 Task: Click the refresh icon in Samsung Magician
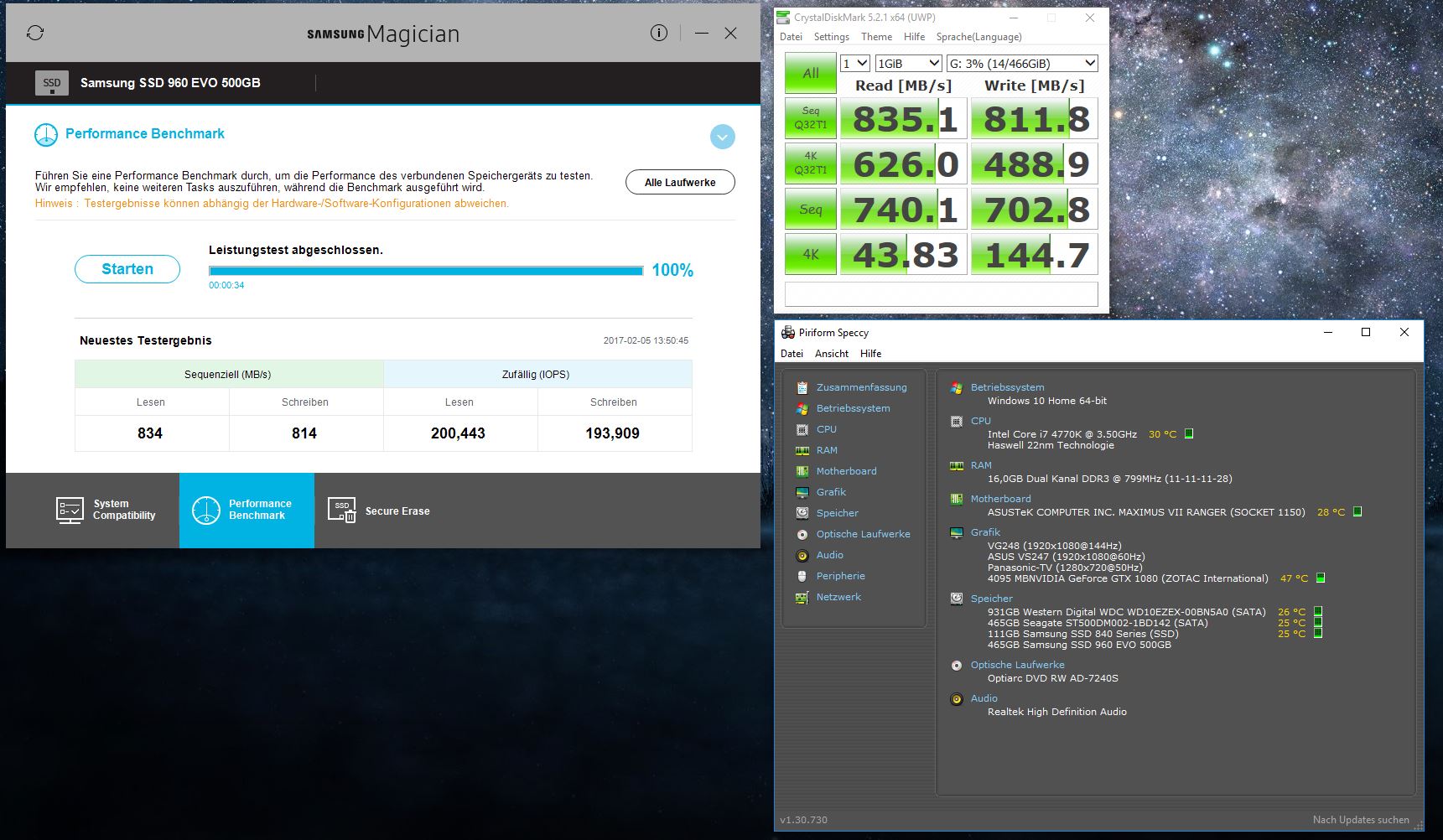35,33
